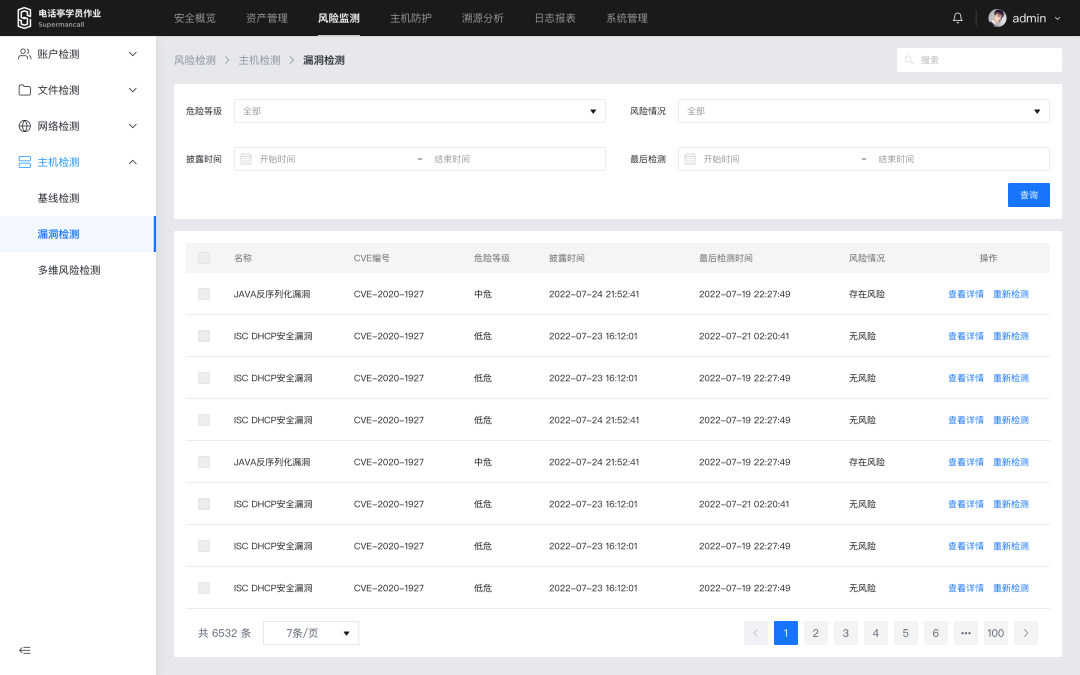Go to the next page using the right arrow
The image size is (1080, 675).
pos(1026,633)
